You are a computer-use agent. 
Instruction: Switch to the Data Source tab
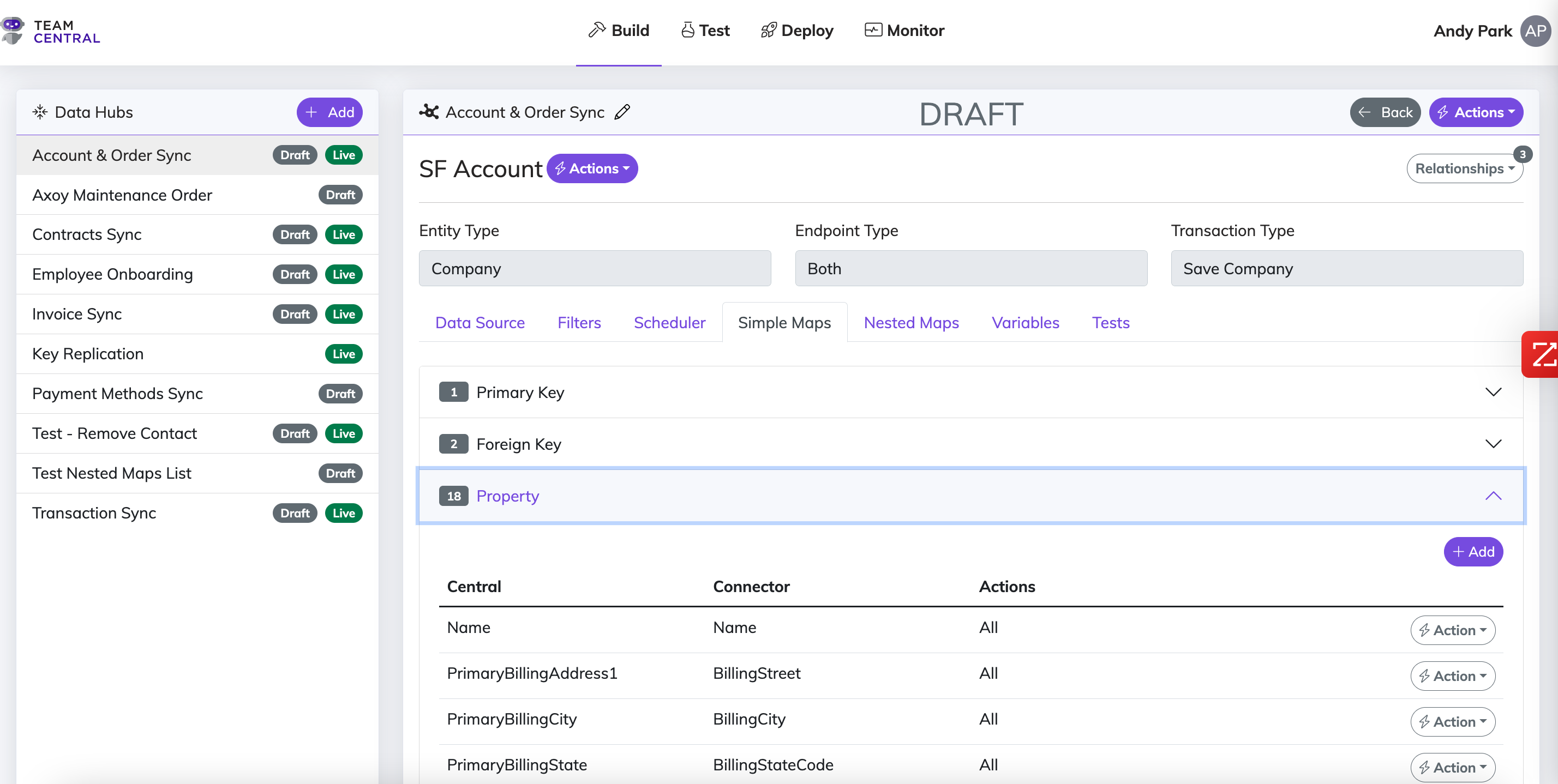click(480, 323)
